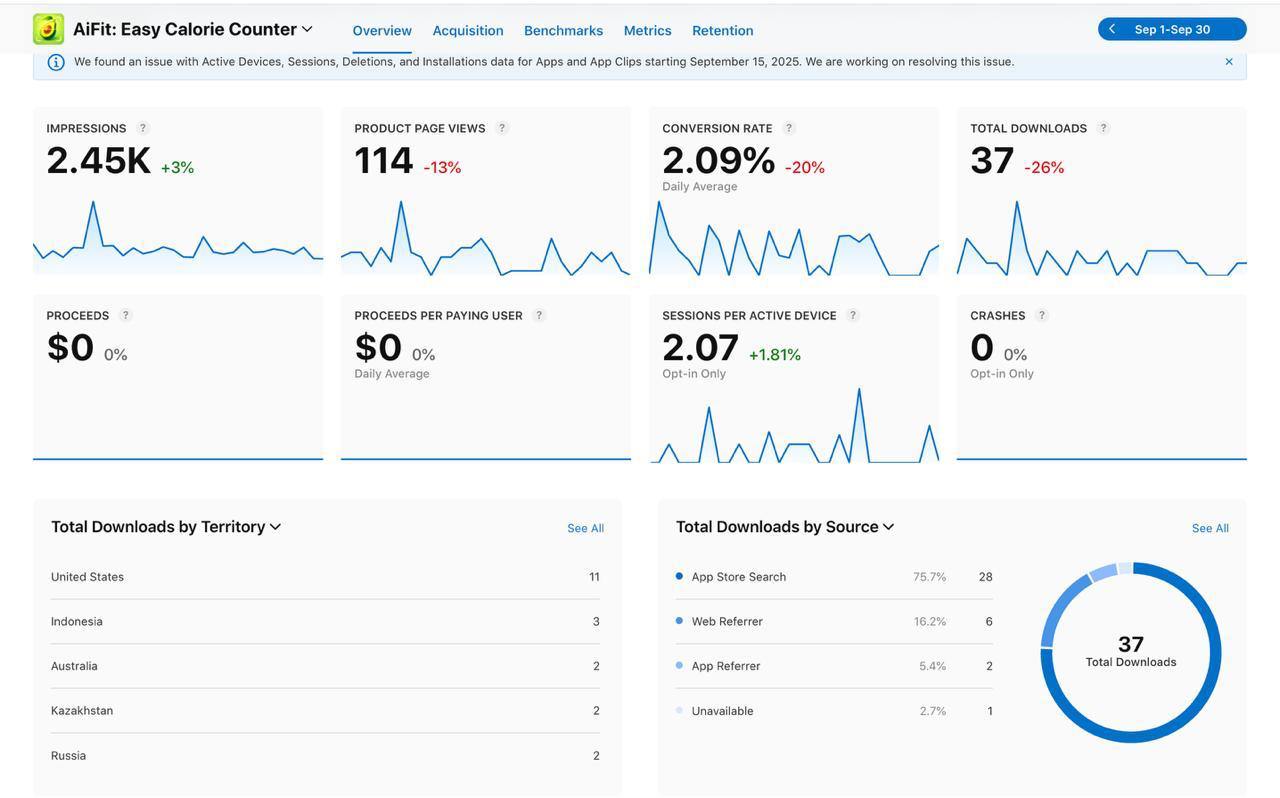Dismiss the data issue banner

1228,61
